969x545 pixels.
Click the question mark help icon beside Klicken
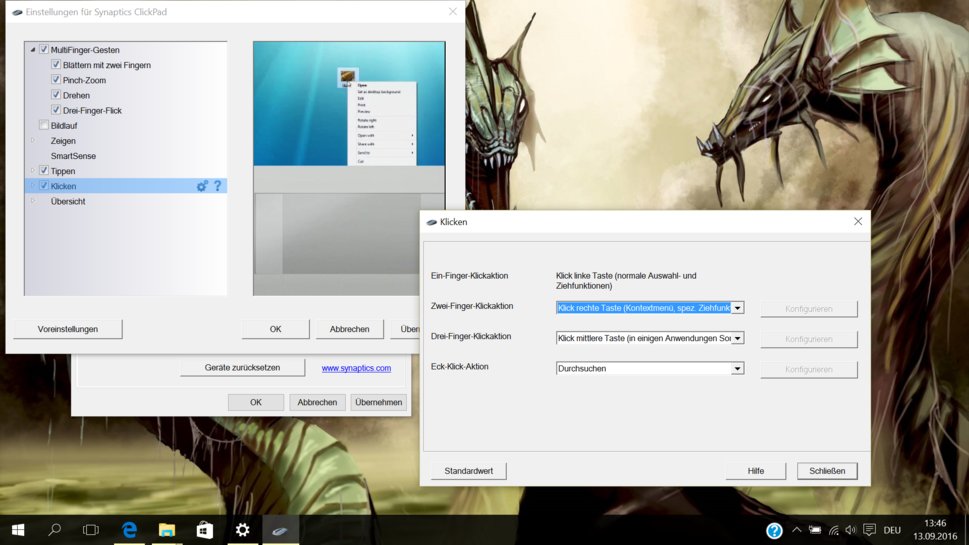tap(217, 186)
